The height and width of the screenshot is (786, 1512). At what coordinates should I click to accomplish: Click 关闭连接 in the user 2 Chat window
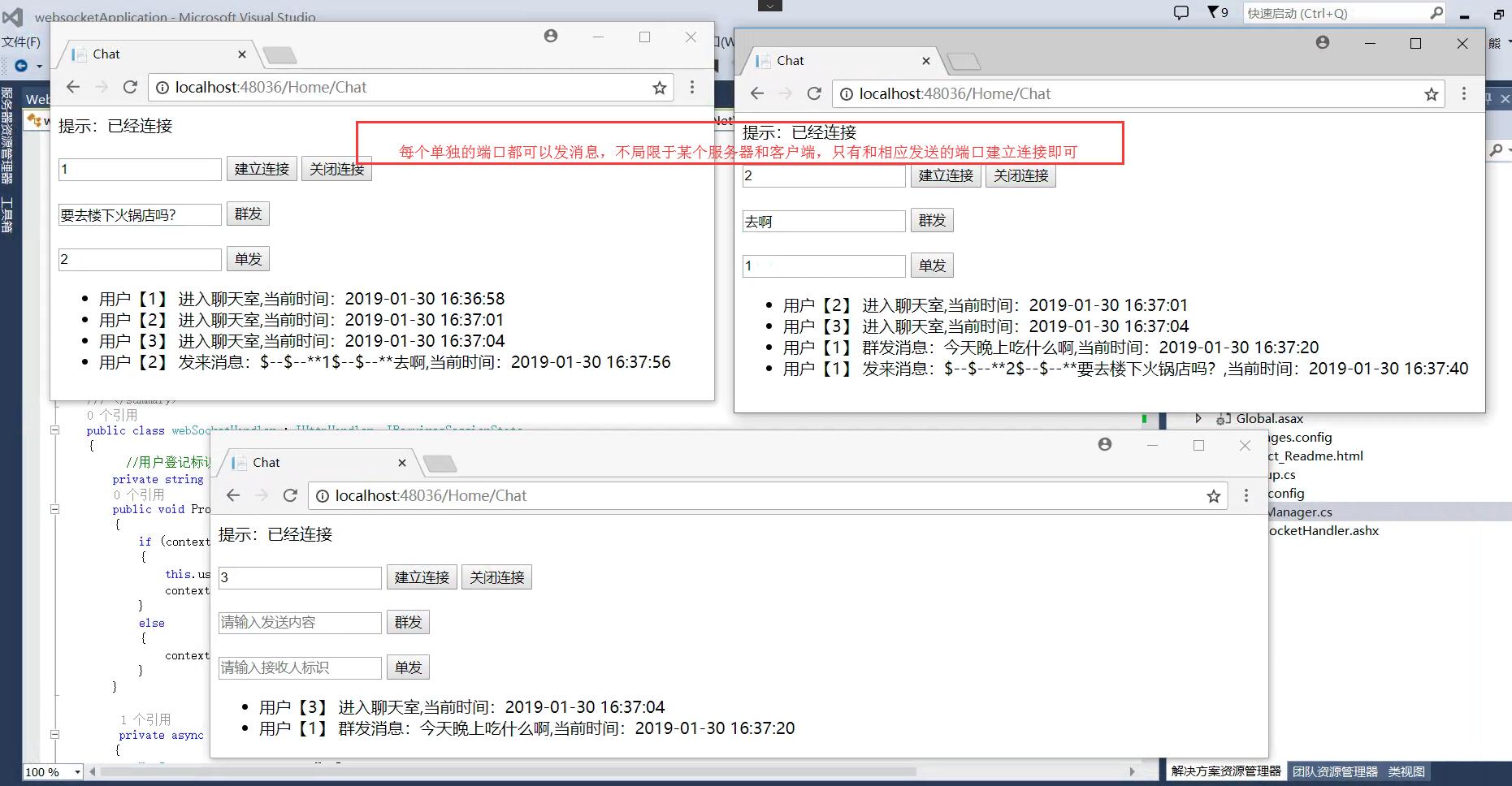pyautogui.click(x=1020, y=175)
